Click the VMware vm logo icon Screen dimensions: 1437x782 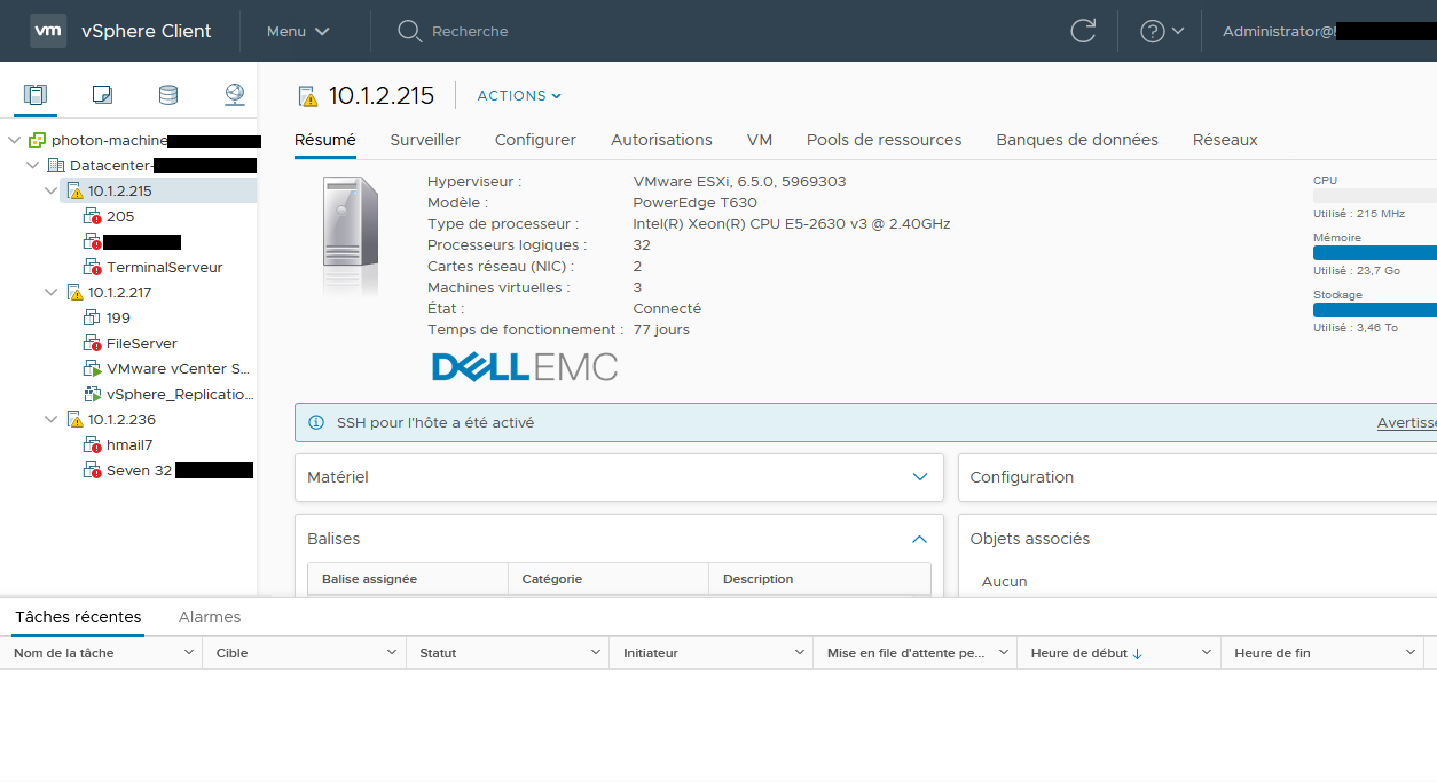click(x=49, y=31)
